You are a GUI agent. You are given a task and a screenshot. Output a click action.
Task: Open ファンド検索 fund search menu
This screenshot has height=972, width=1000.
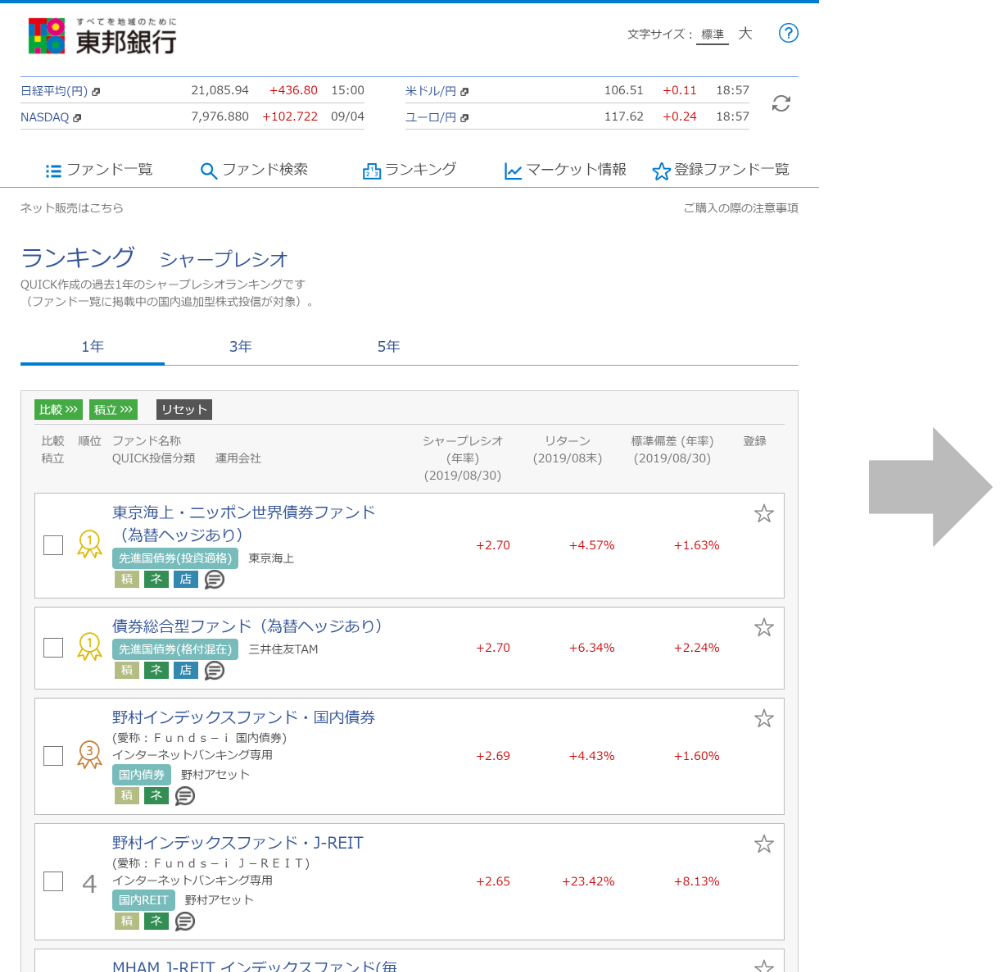click(x=254, y=170)
